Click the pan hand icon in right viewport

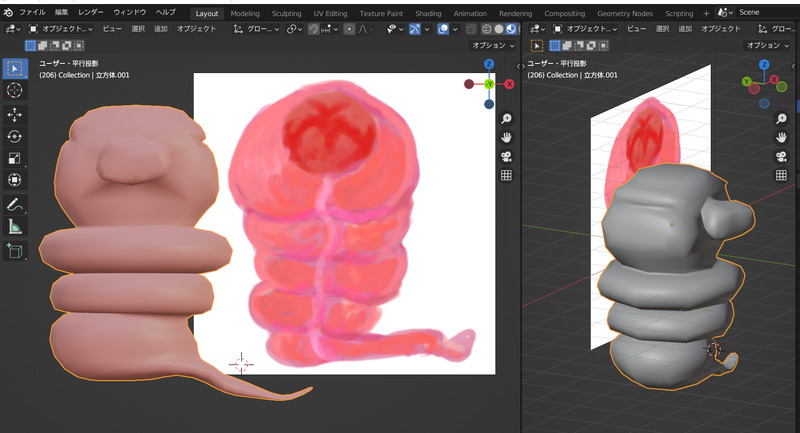tap(781, 137)
